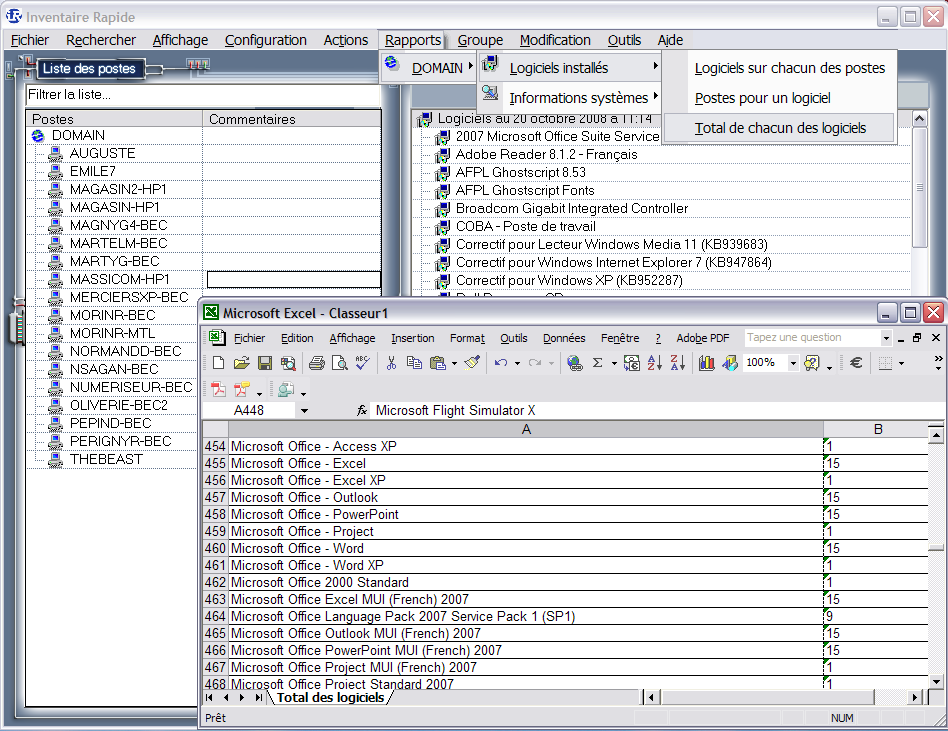Click cell 'Microsoft Office - PowerPoint' row 458
This screenshot has height=731, width=948.
click(x=526, y=515)
